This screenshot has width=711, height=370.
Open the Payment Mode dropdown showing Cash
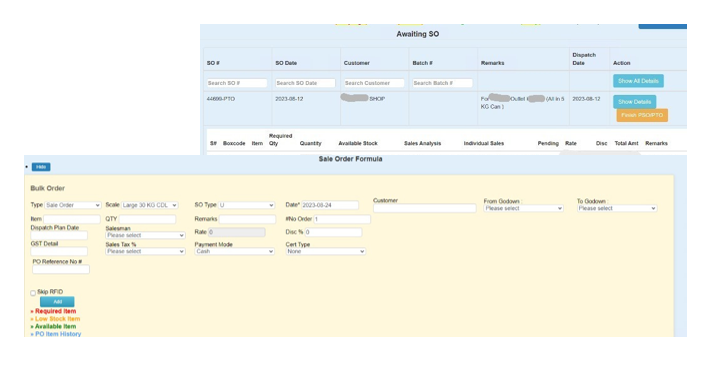click(x=234, y=251)
